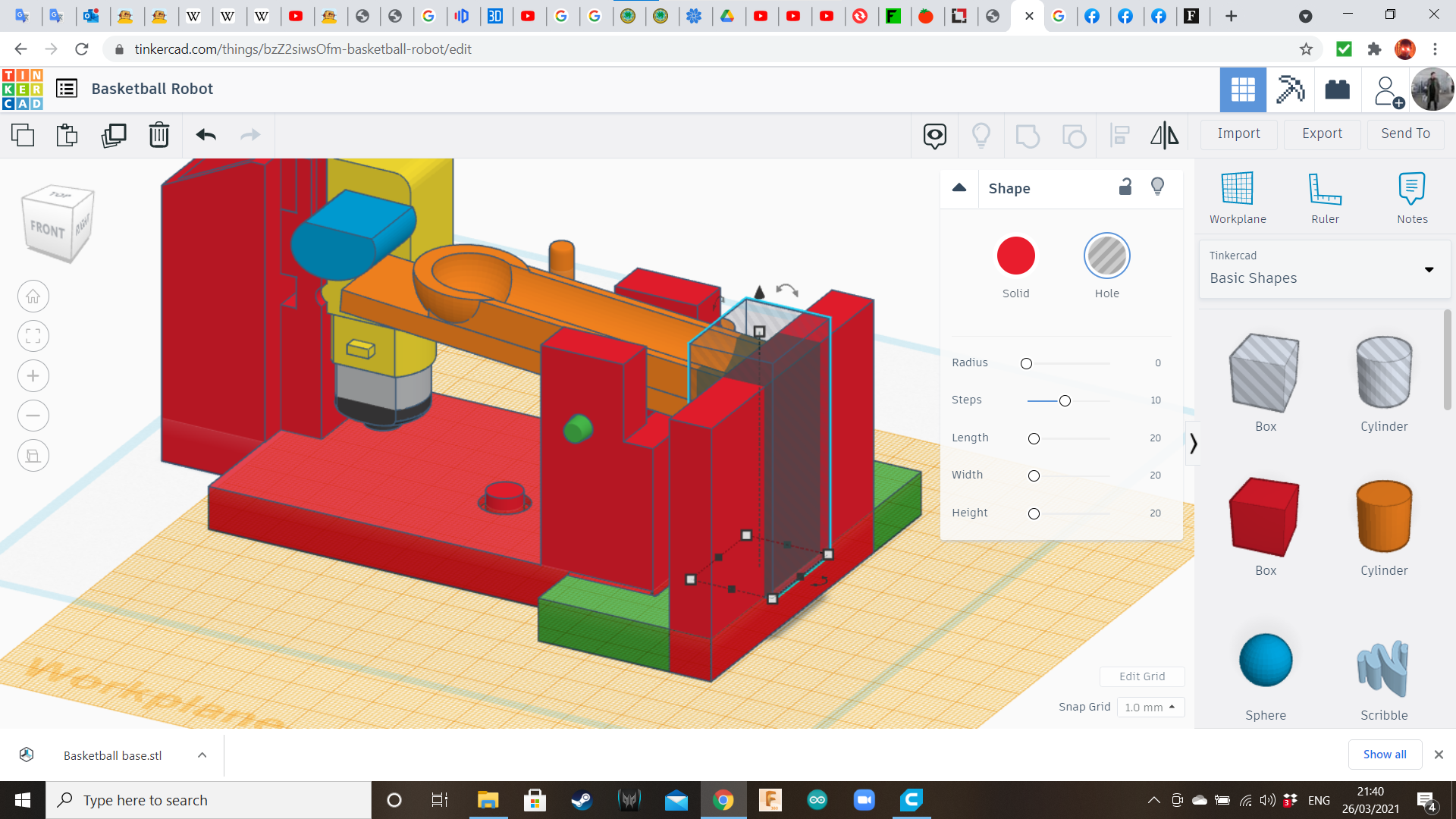Screen dimensions: 1456x819
Task: Choose the Solid red color option
Action: [1015, 256]
